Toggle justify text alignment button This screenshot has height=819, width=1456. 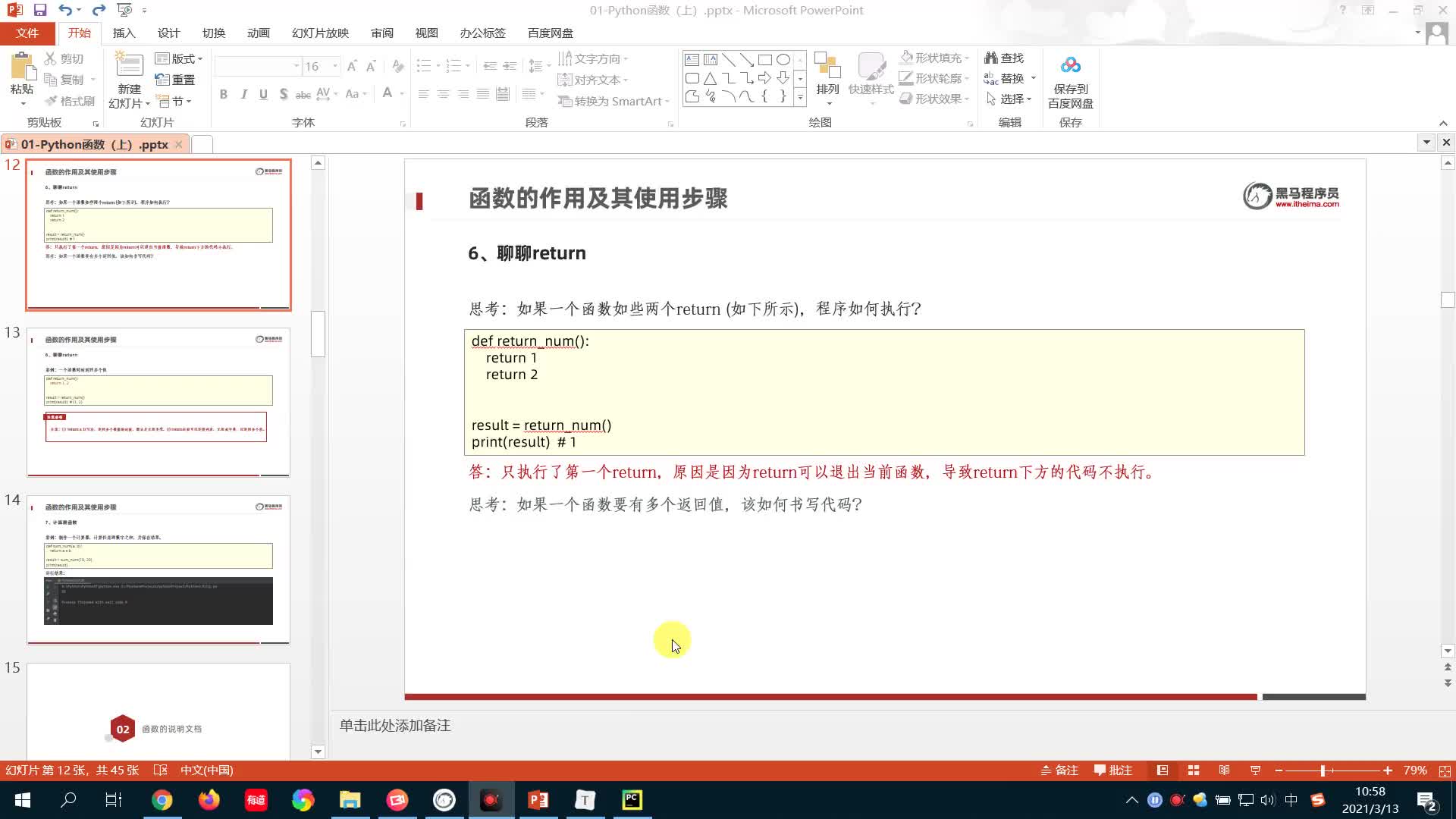click(x=482, y=94)
